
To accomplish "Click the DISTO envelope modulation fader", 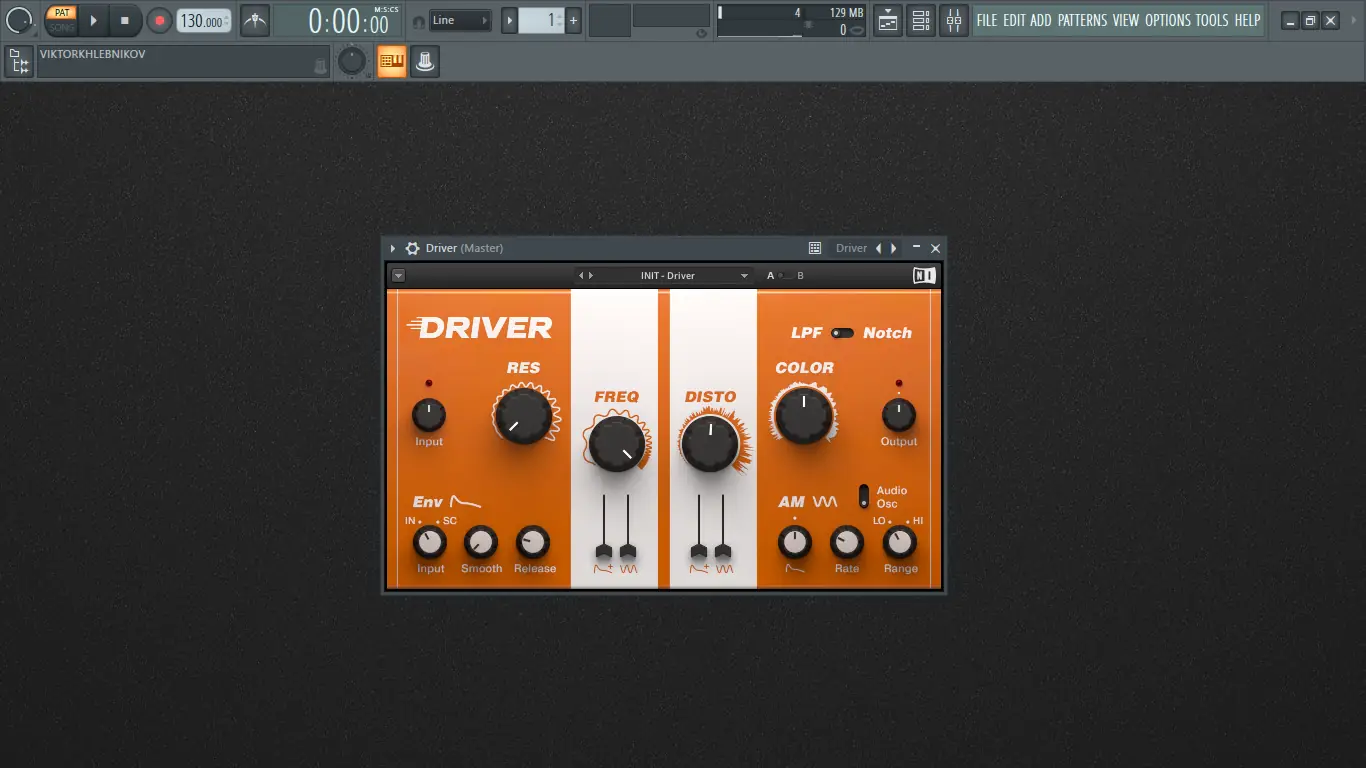I will click(x=699, y=551).
